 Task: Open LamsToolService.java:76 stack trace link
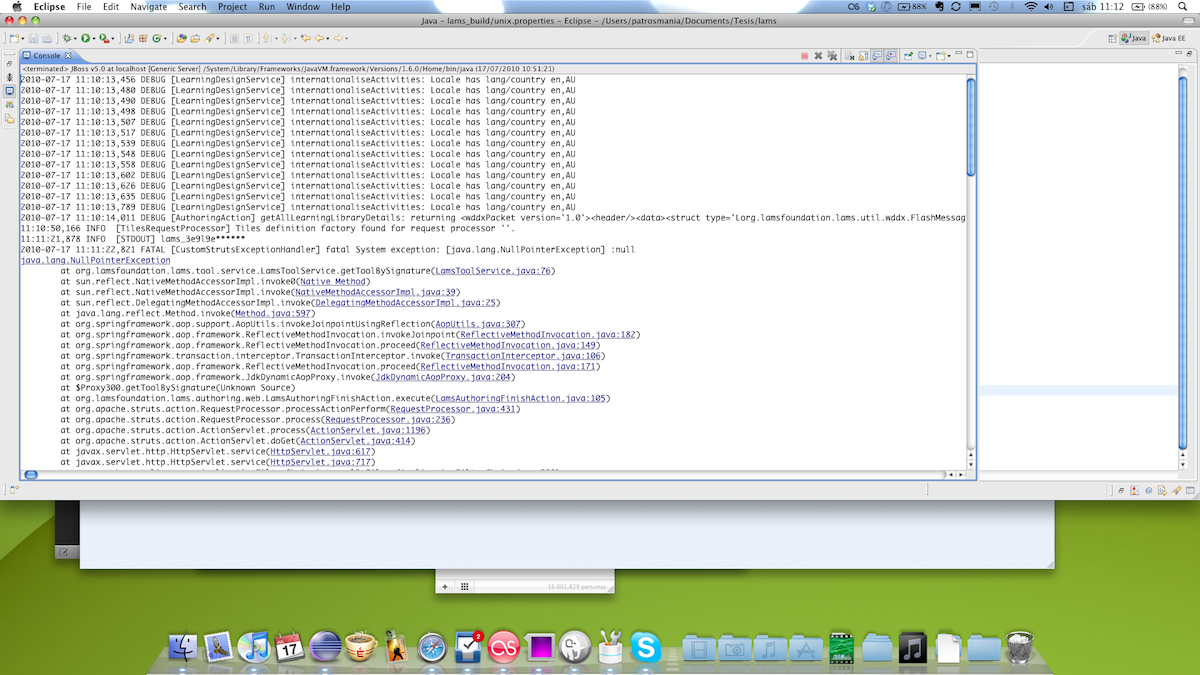tap(493, 271)
